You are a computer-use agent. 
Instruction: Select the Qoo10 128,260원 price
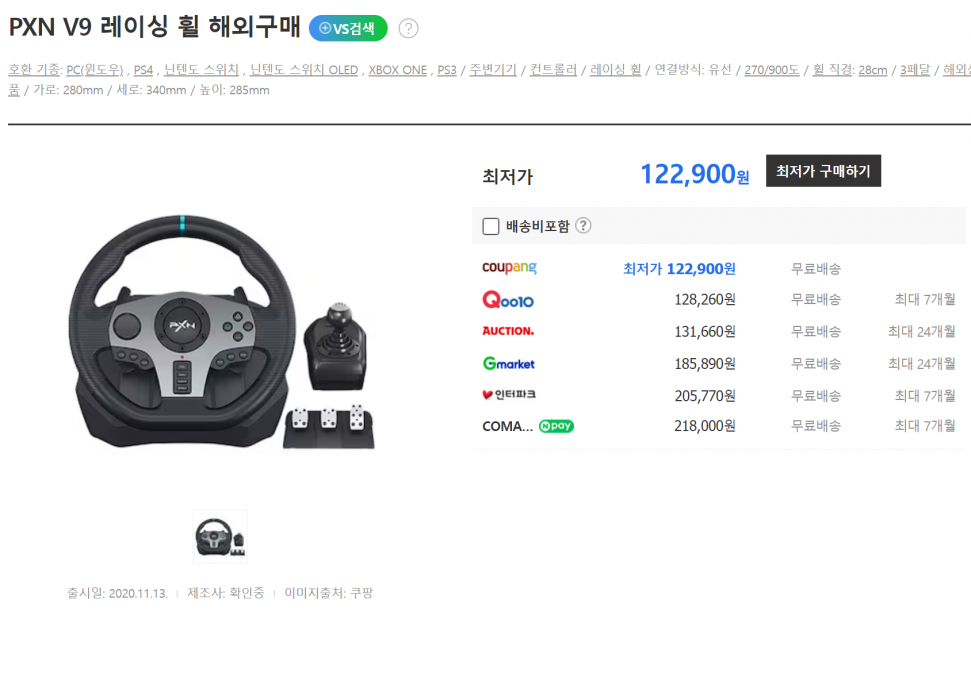click(x=705, y=300)
